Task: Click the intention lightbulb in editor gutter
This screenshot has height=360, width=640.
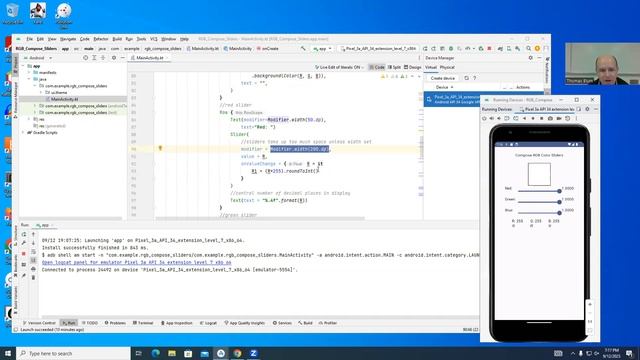Action: [x=160, y=149]
